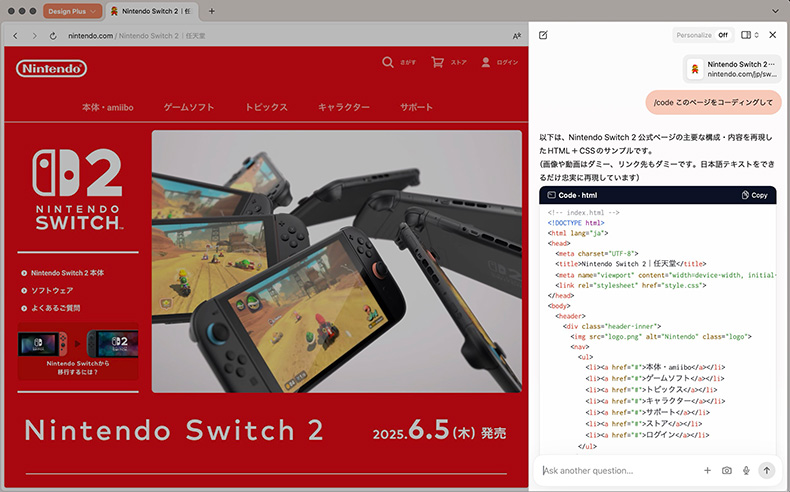The height and width of the screenshot is (492, 790).
Task: Click the ストア text in site header
Action: click(x=458, y=62)
